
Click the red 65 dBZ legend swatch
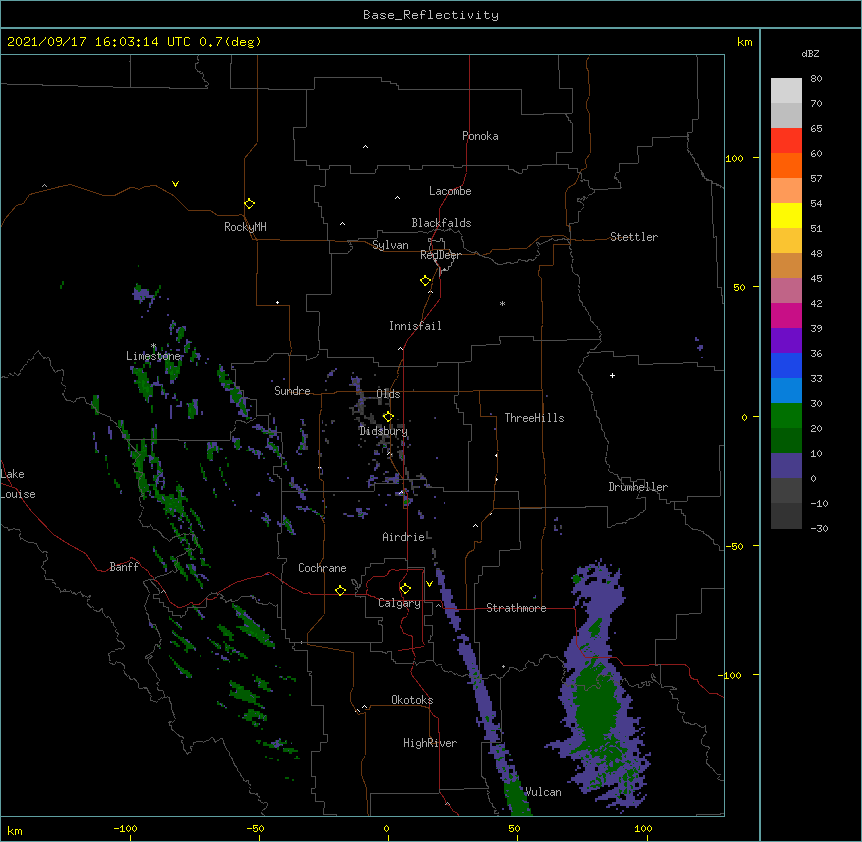click(786, 141)
